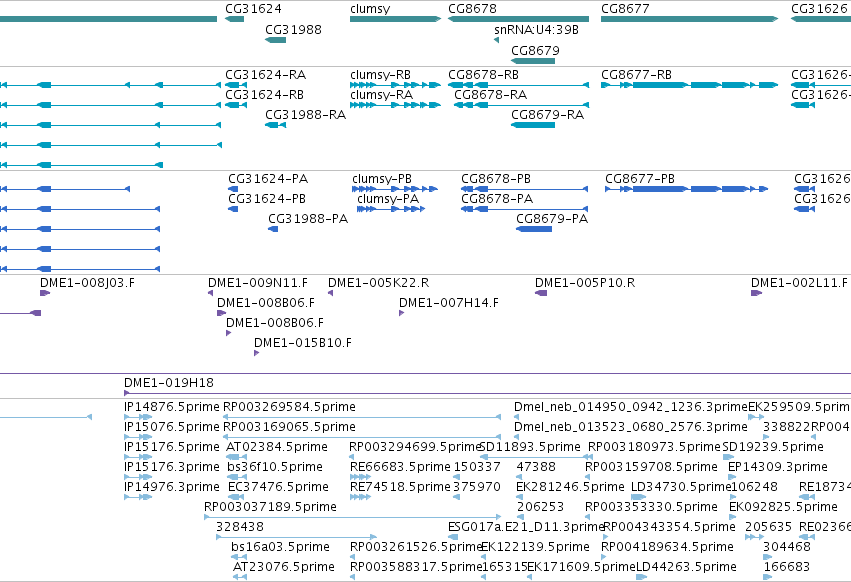The height and width of the screenshot is (582, 851).
Task: Click the CG8678-PB label
Action: click(x=496, y=179)
